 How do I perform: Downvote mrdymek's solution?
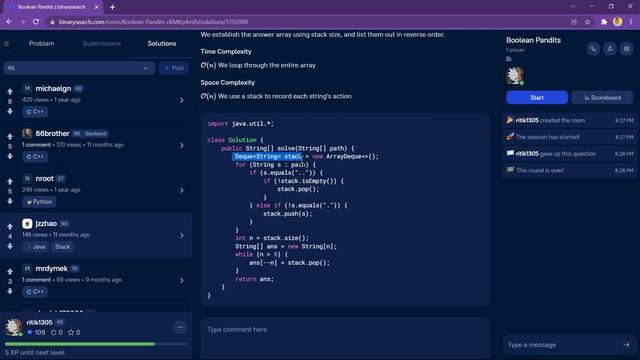tap(10, 291)
